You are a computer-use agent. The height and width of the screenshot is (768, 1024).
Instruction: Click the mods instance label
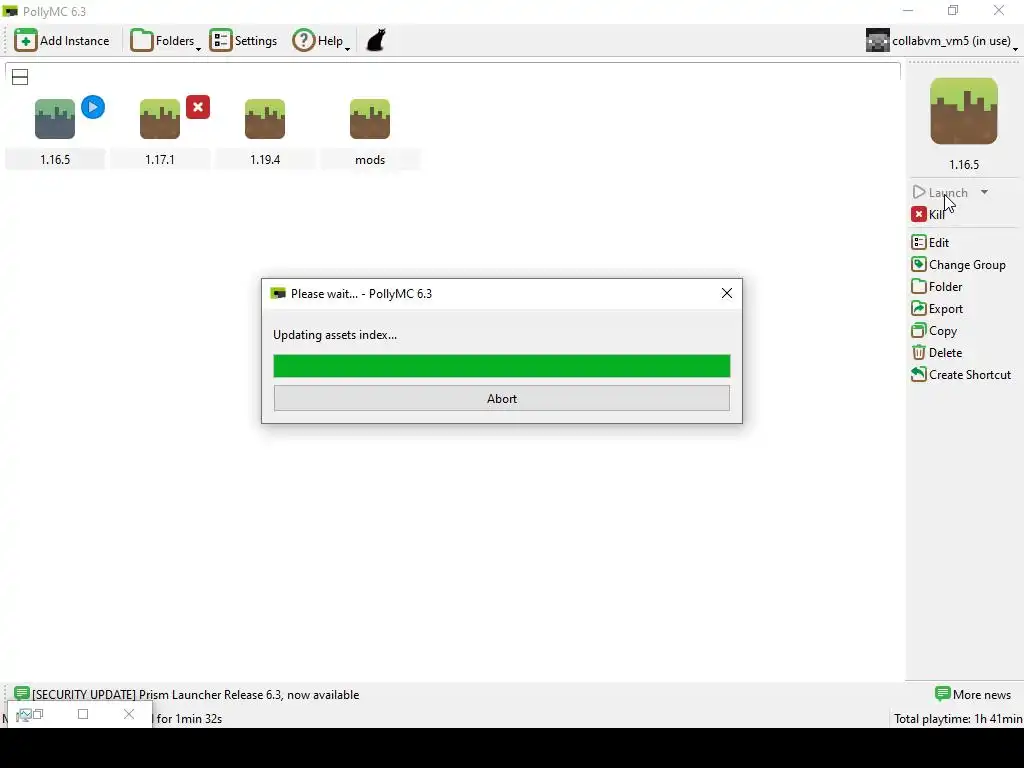coord(370,160)
